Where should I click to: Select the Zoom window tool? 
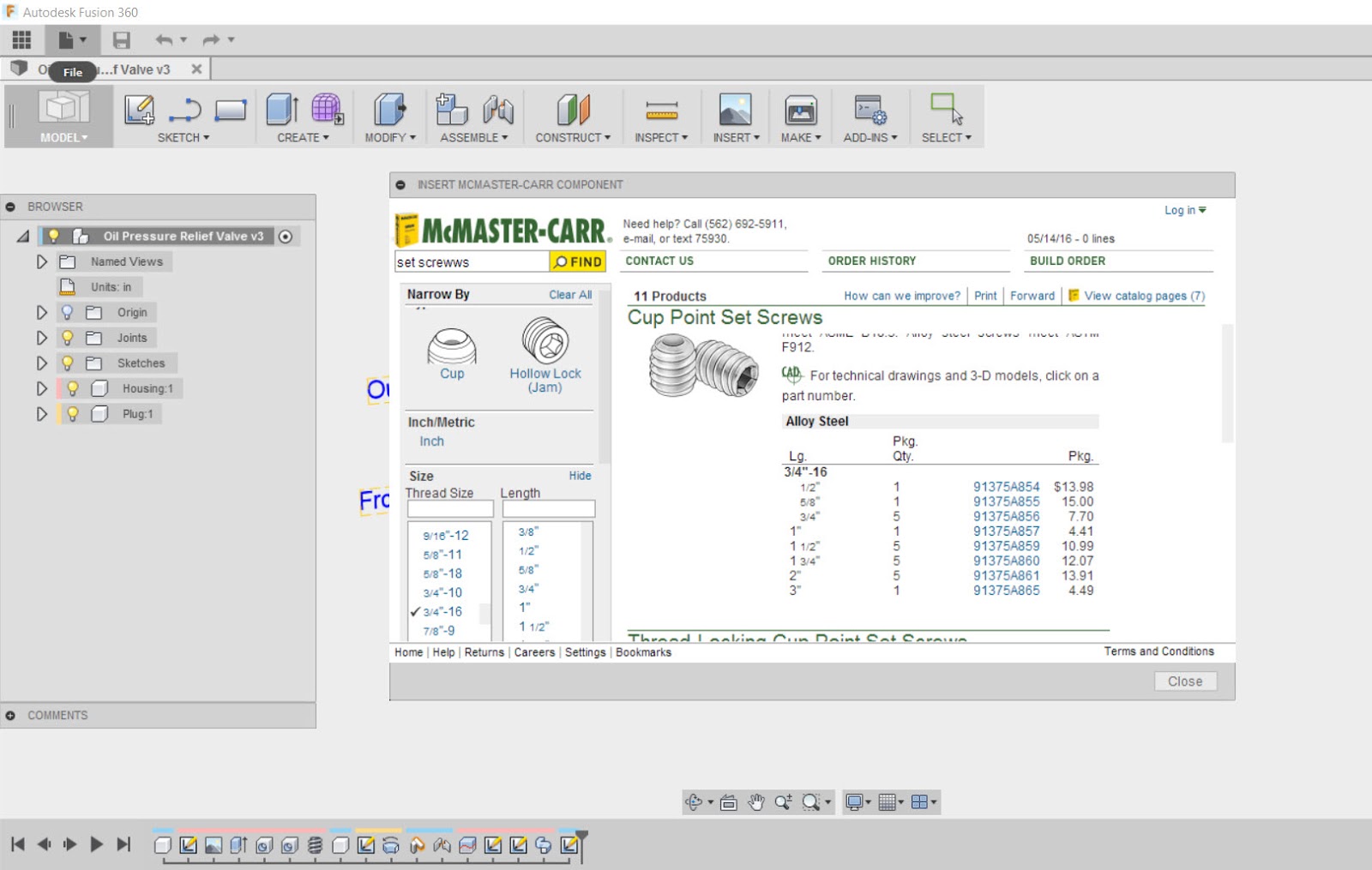(x=809, y=802)
